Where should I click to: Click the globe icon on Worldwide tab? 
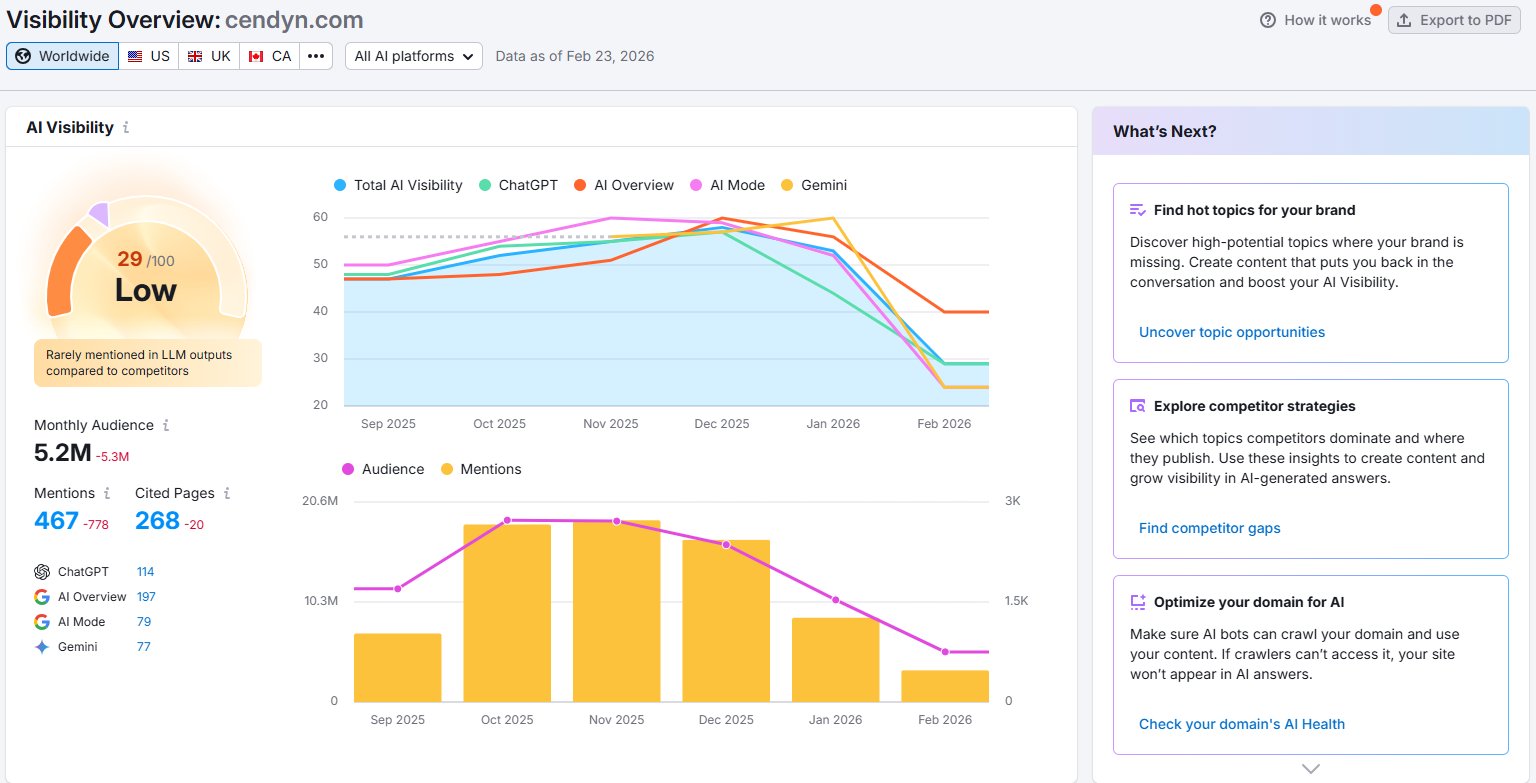point(23,56)
